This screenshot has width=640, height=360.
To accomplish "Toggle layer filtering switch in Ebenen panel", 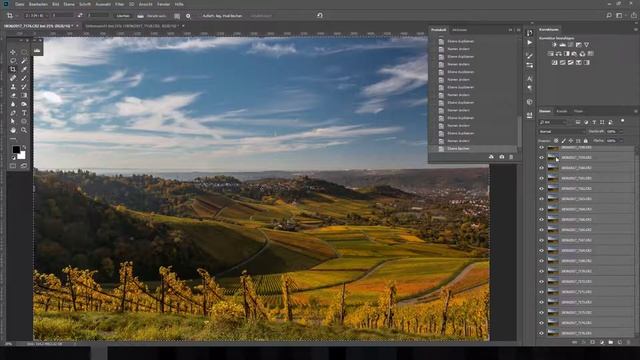I will tap(622, 121).
